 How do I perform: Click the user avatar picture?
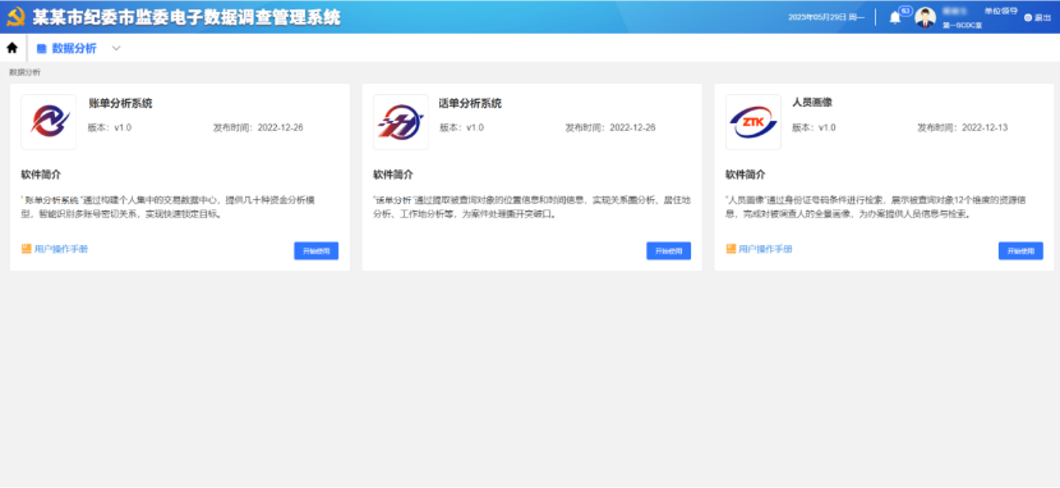pos(925,17)
